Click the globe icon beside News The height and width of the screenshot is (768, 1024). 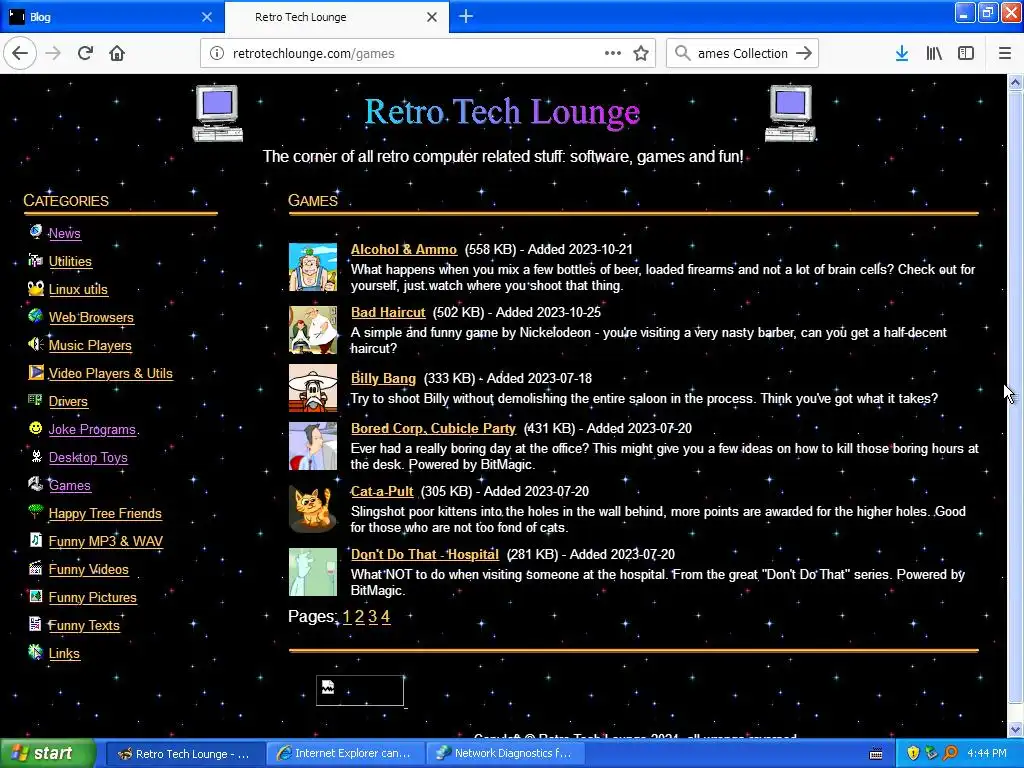pyautogui.click(x=35, y=231)
